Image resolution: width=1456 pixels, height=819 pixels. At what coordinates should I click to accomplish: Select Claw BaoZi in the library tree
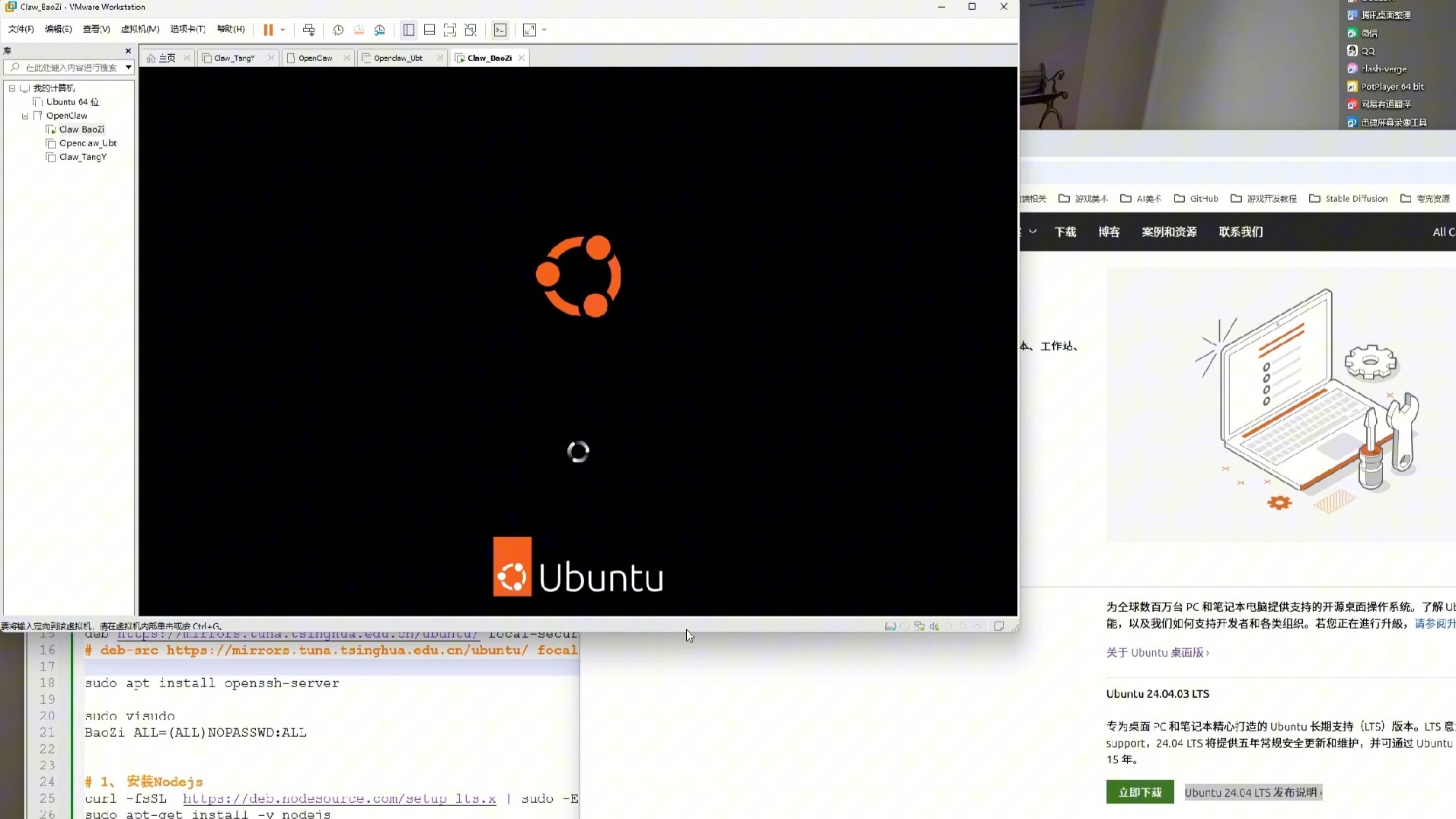click(81, 130)
